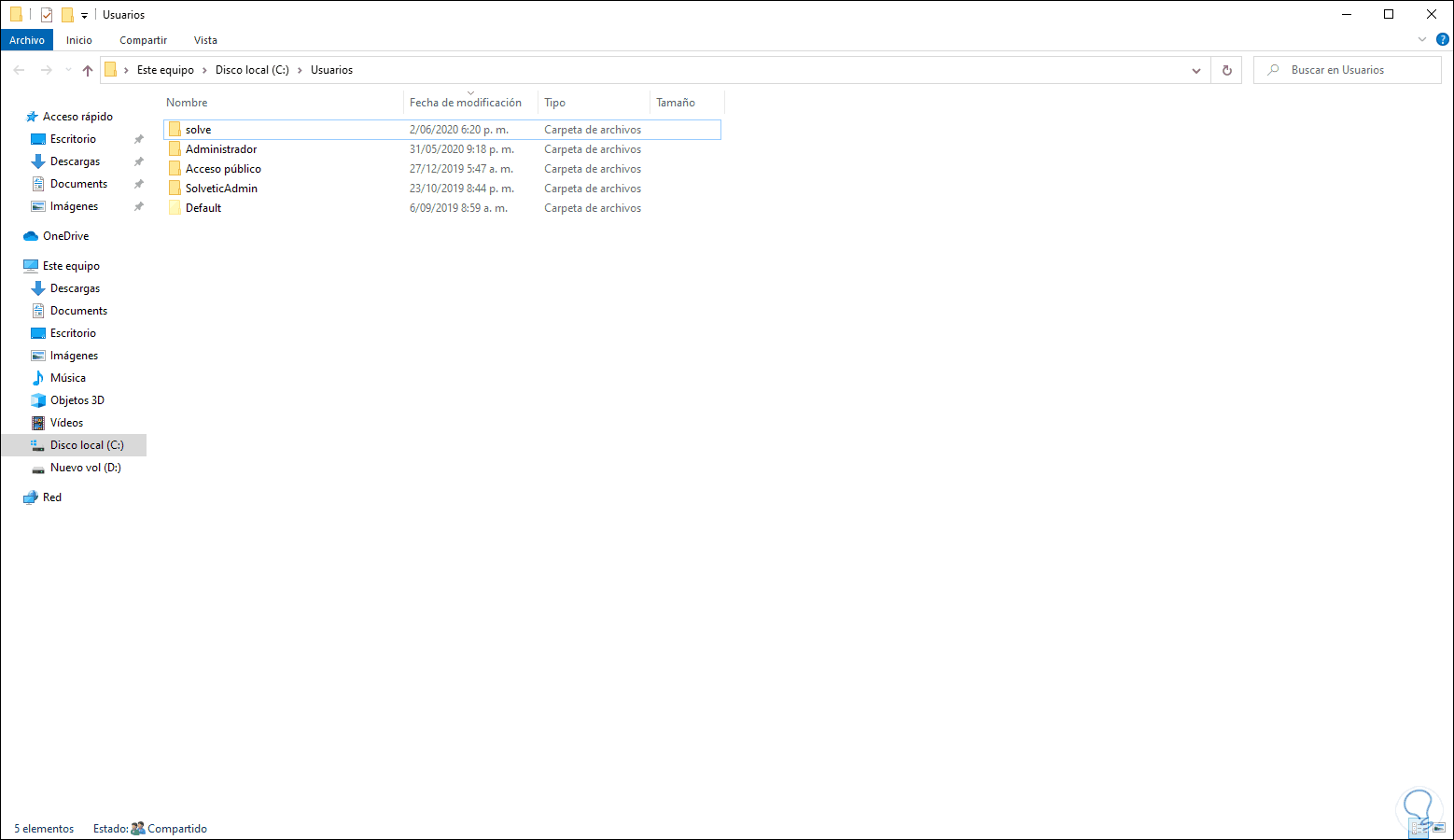Image resolution: width=1454 pixels, height=840 pixels.
Task: Open Help via the blue question mark icon
Action: [x=1442, y=40]
